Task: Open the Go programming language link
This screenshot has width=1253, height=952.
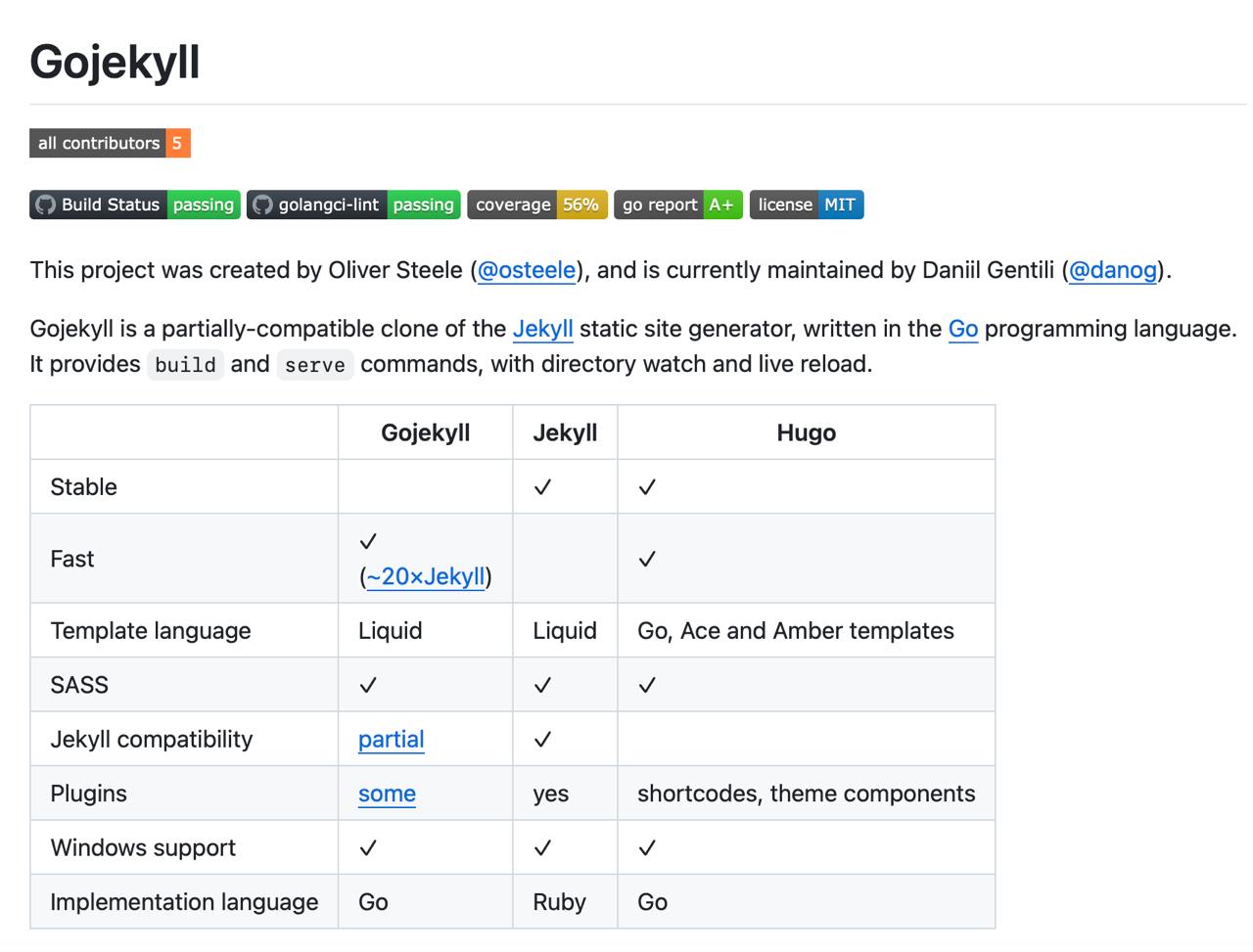Action: click(x=963, y=329)
